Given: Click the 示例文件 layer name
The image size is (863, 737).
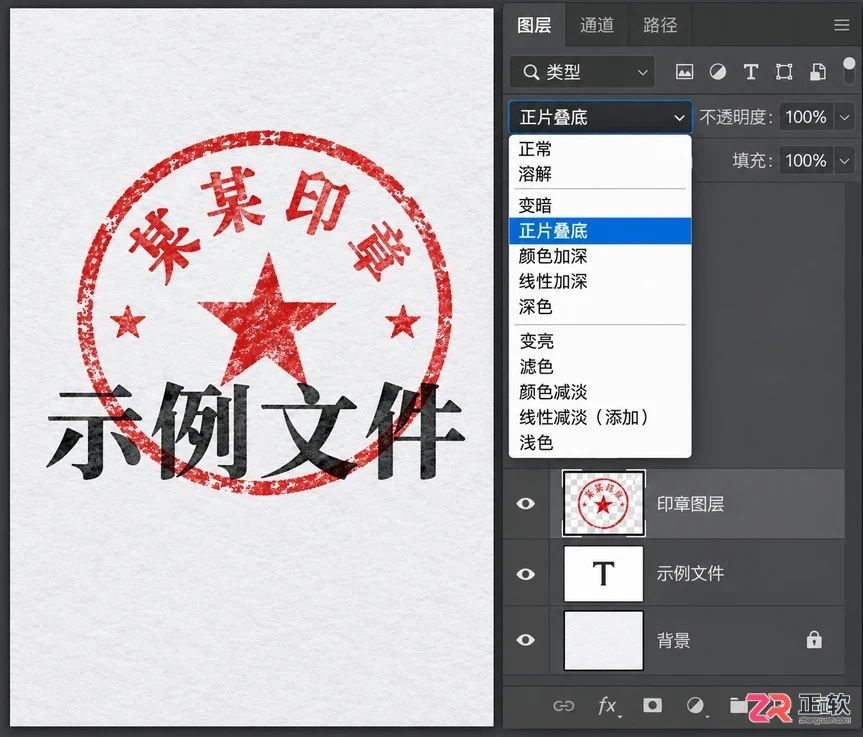Looking at the screenshot, I should tap(690, 574).
